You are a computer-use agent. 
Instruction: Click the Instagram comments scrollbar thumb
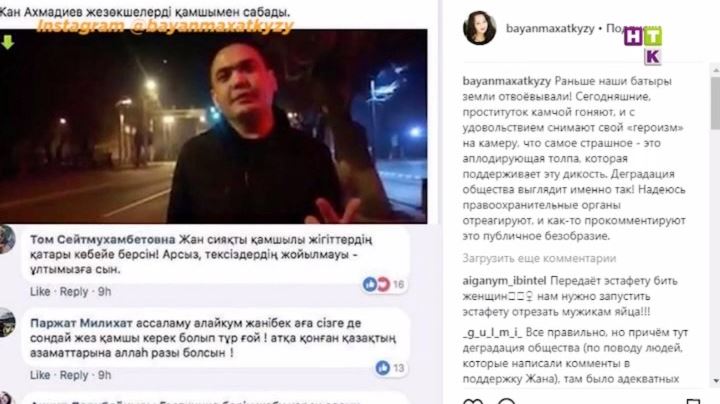pyautogui.click(x=715, y=102)
